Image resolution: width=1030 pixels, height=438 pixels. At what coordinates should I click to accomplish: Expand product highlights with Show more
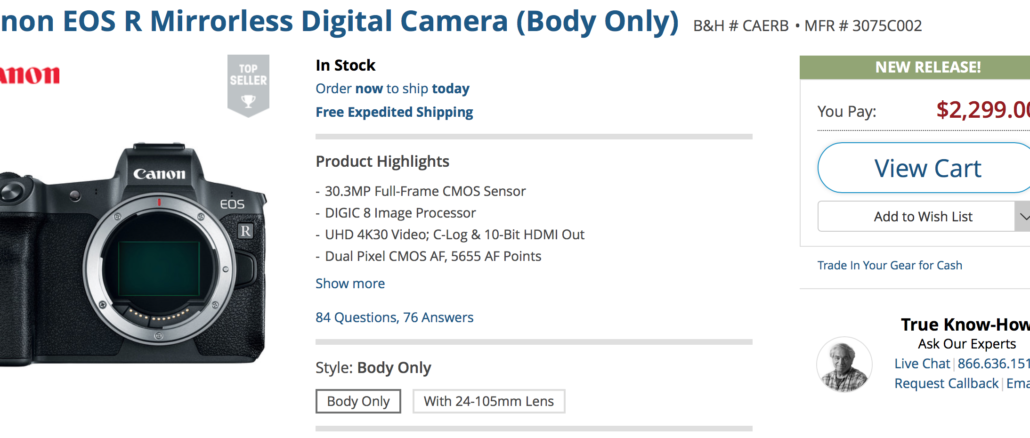pyautogui.click(x=350, y=284)
